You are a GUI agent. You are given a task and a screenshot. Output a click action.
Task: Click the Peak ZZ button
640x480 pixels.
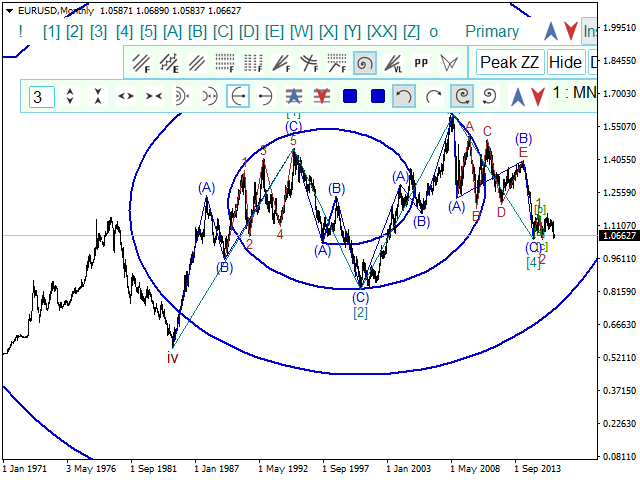[x=510, y=62]
